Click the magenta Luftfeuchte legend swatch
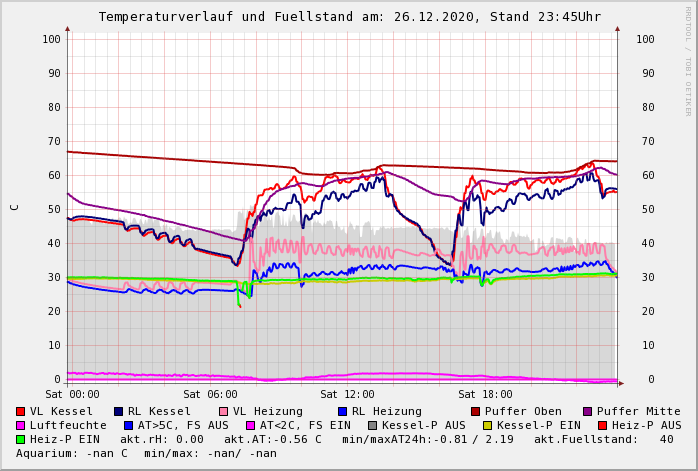The image size is (698, 471). click(x=21, y=425)
